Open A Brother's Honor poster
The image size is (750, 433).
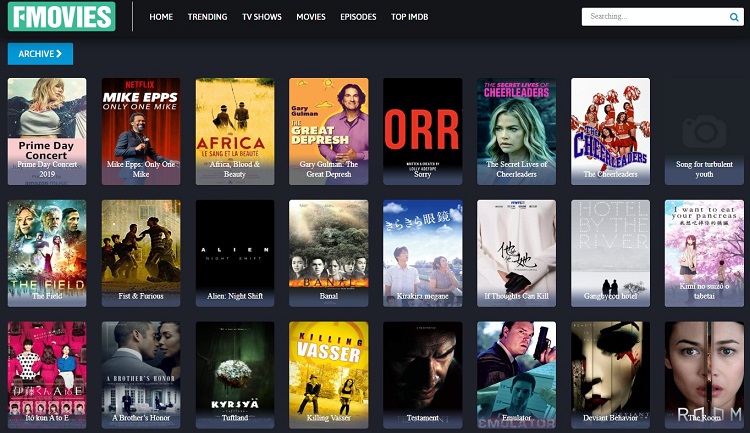[x=141, y=375]
